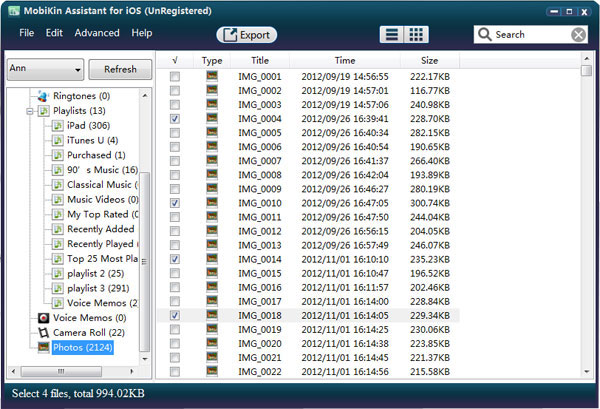600x409 pixels.
Task: Sort by the Title column header
Action: tap(260, 60)
